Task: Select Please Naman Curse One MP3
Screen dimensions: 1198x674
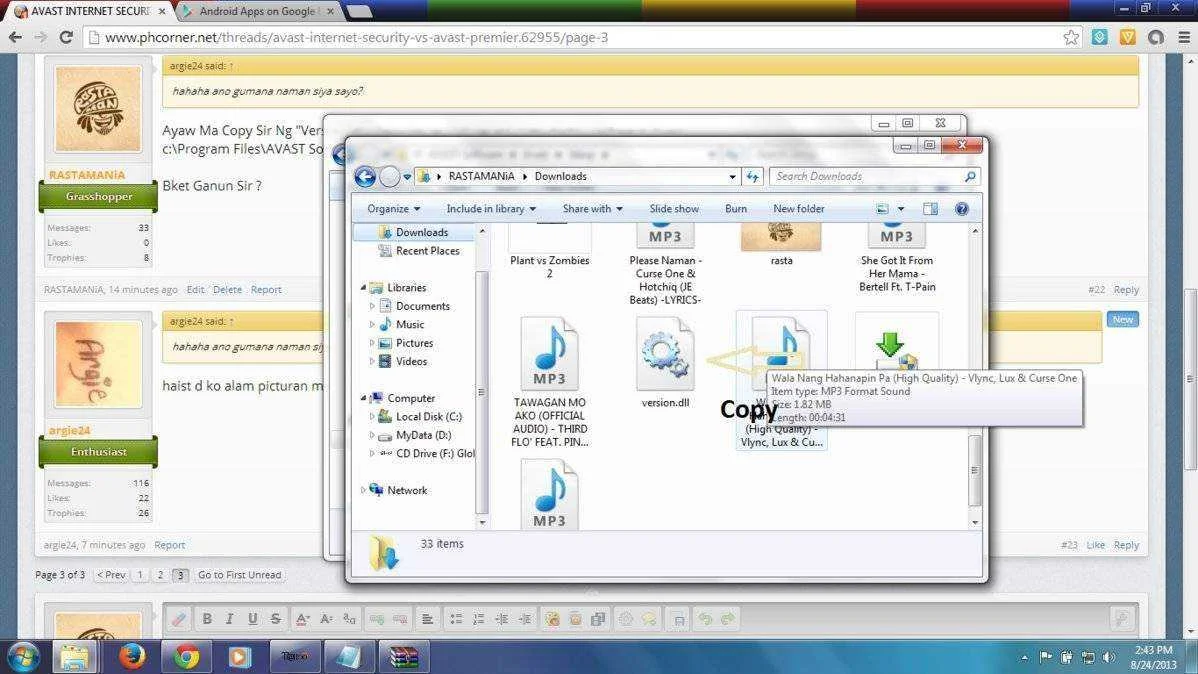Action: (665, 266)
